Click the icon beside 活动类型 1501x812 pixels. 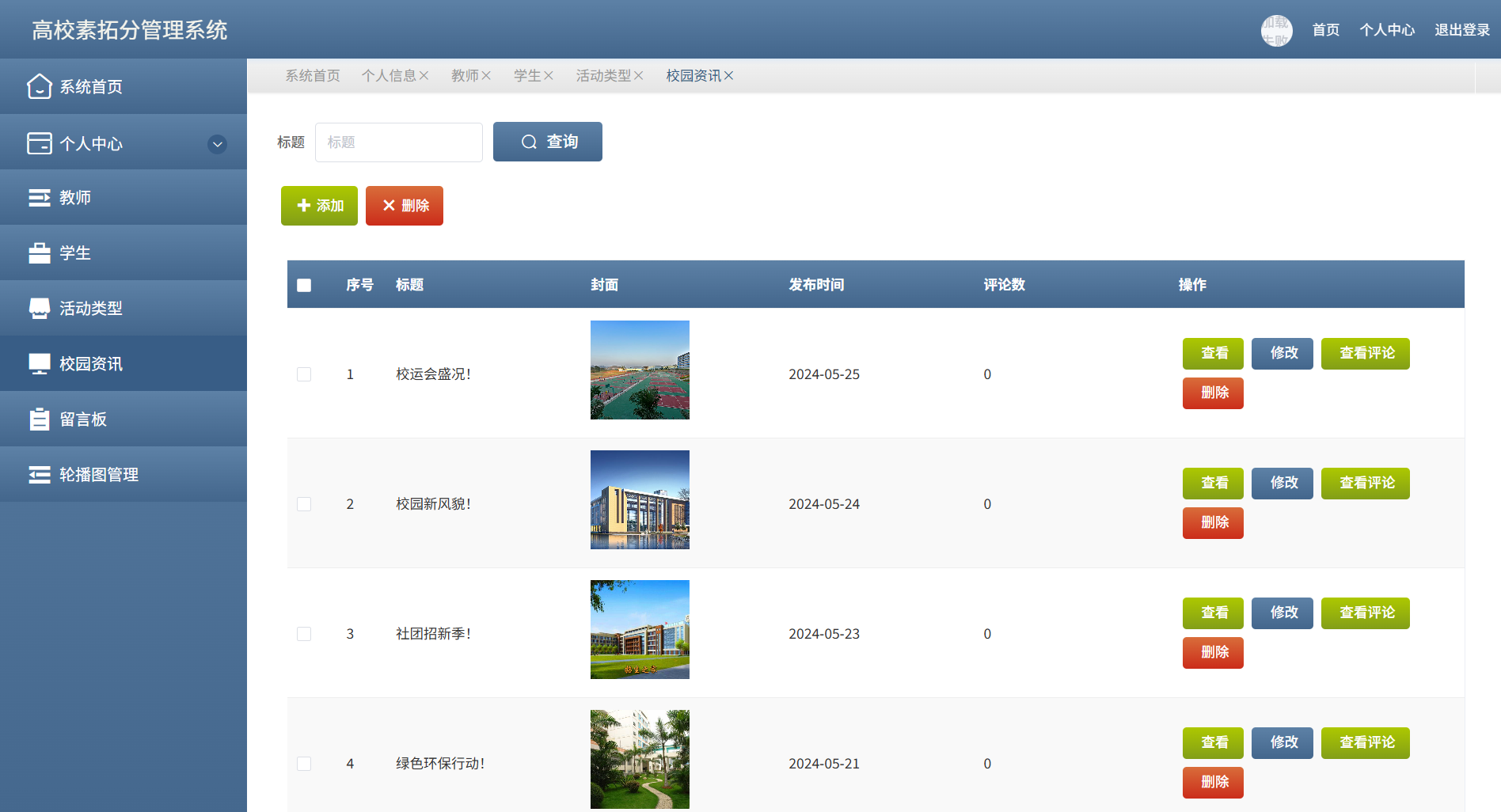40,308
